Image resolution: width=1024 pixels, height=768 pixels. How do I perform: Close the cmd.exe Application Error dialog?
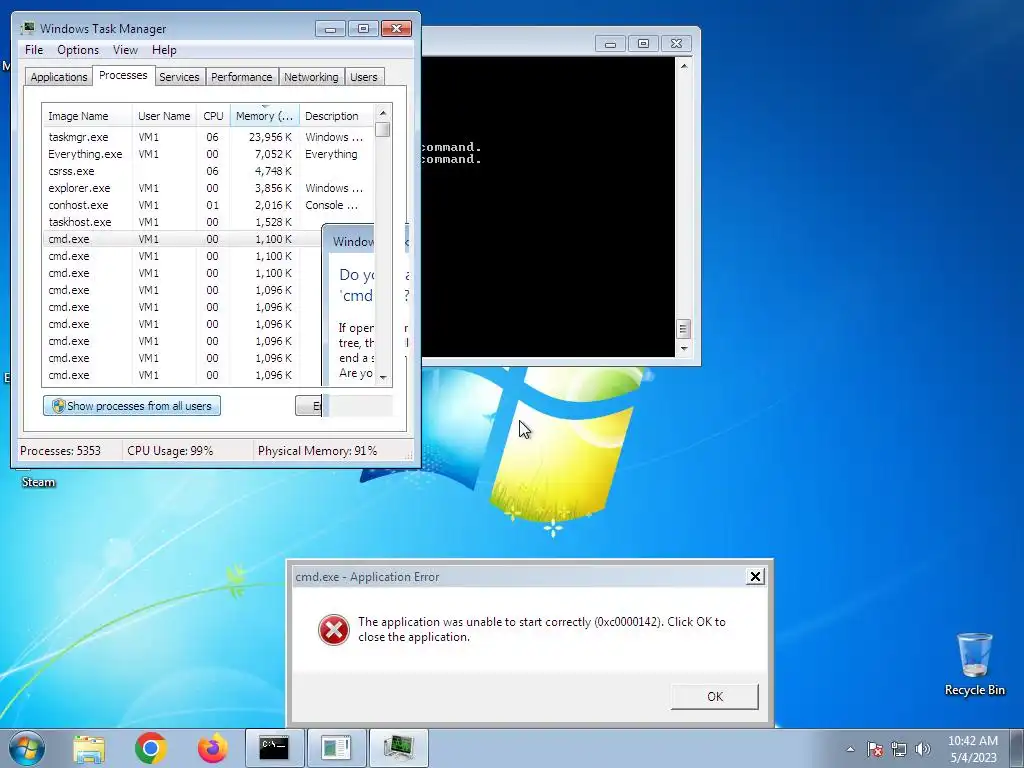tap(755, 576)
